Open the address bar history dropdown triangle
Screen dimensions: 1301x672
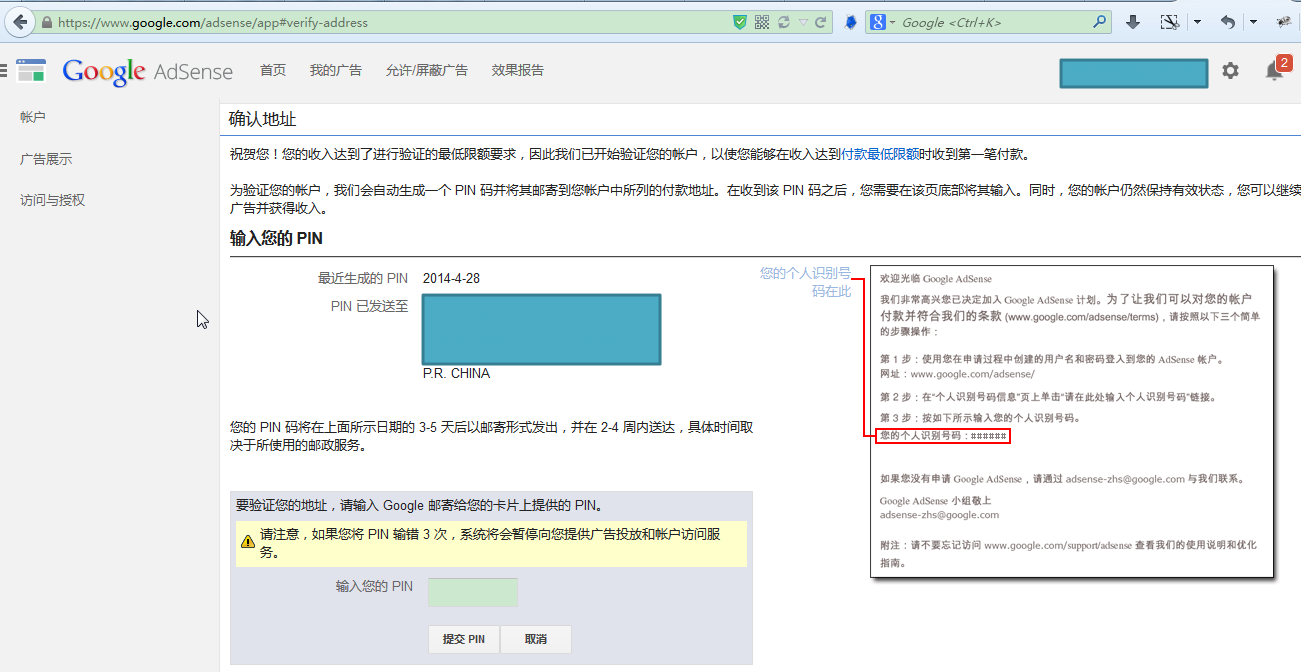[803, 22]
